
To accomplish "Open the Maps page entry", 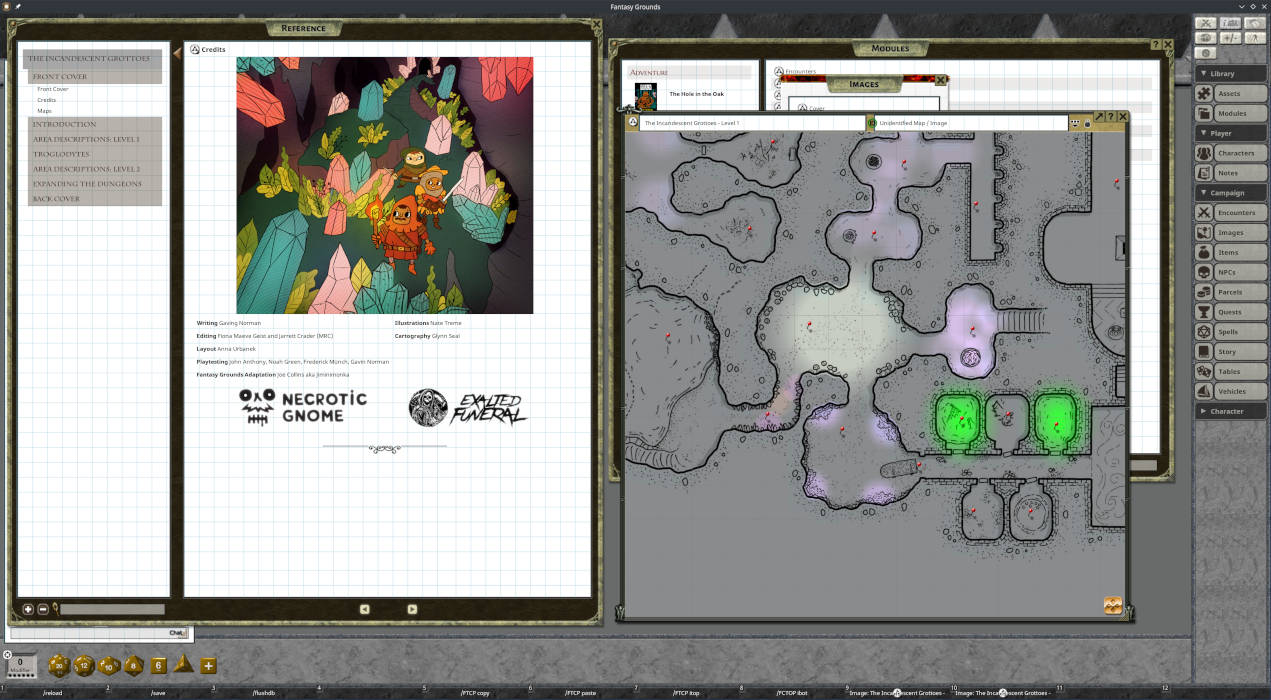I will tap(45, 111).
